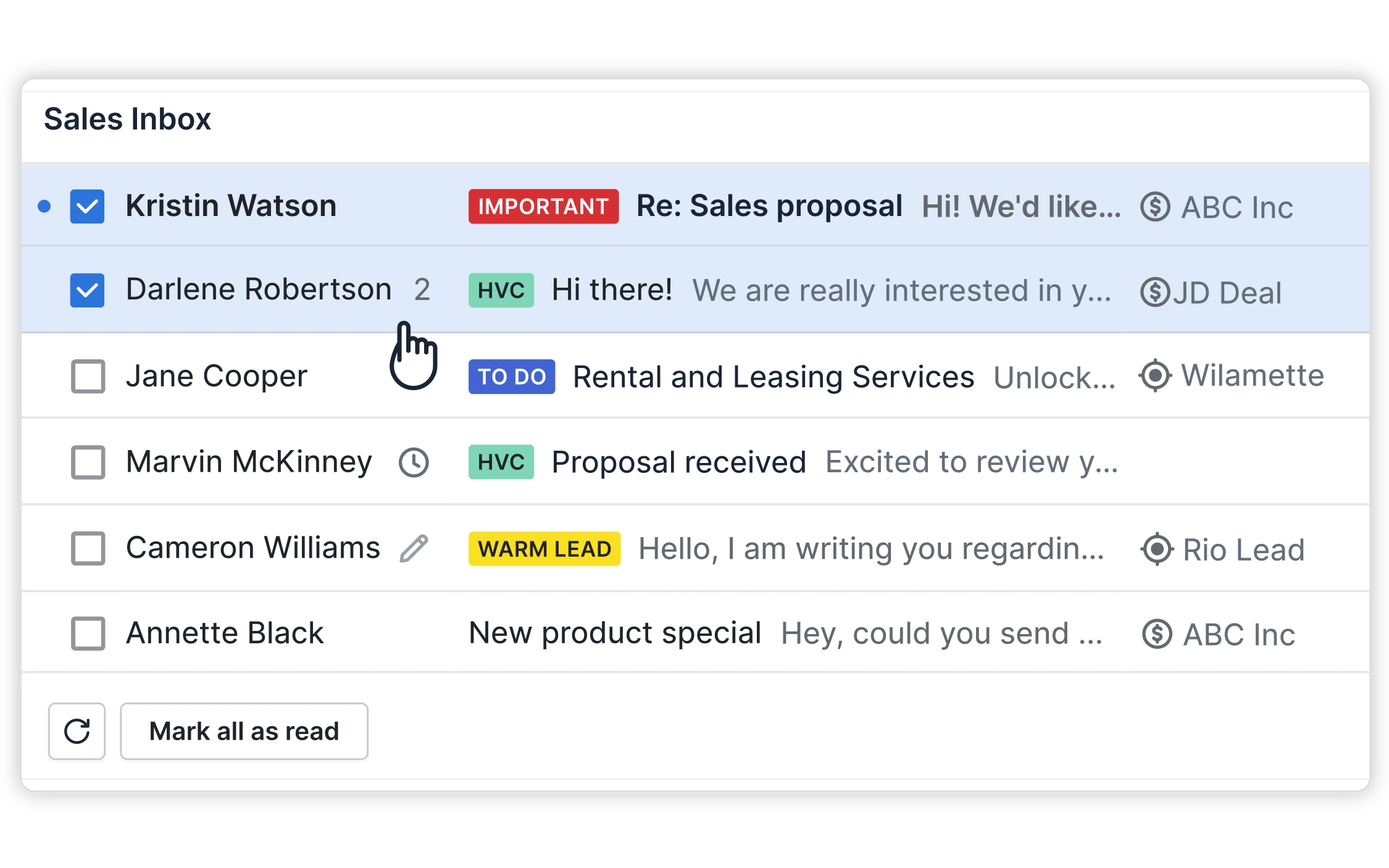
Task: Check the Annette Black email checkbox
Action: 88,633
